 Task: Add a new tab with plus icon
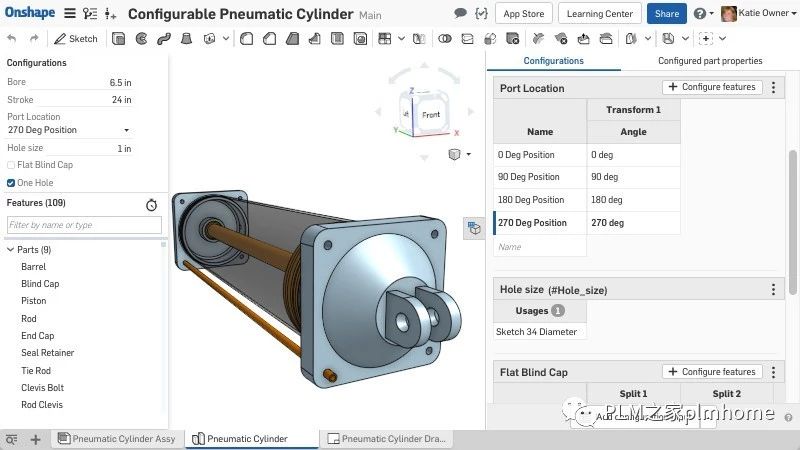35,439
